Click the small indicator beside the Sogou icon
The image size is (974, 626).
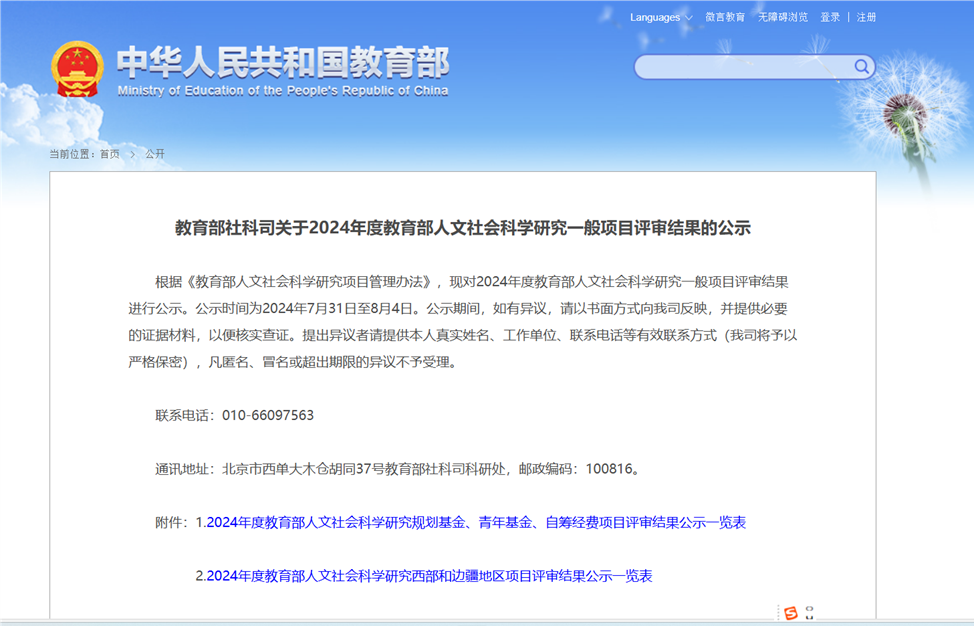(811, 612)
